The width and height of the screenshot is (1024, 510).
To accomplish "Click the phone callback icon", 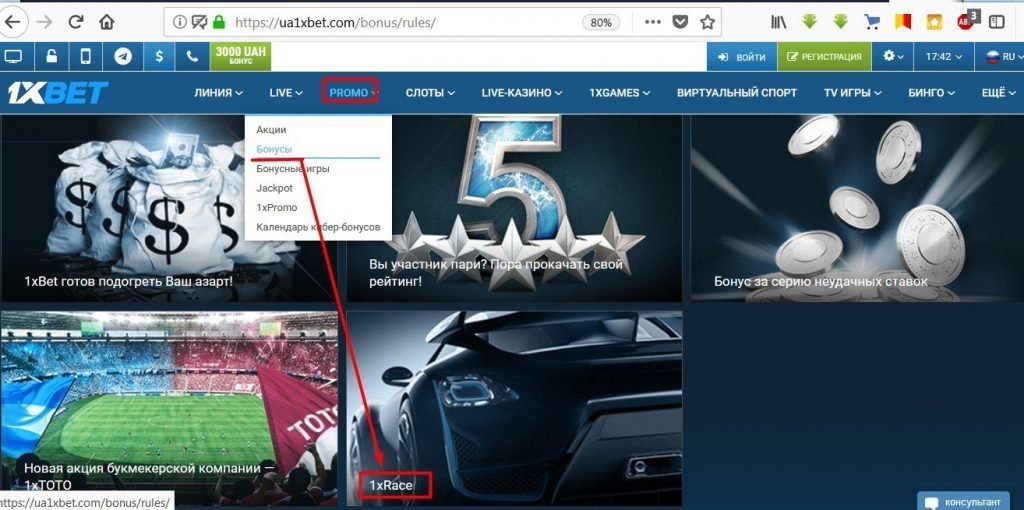I will tap(192, 57).
